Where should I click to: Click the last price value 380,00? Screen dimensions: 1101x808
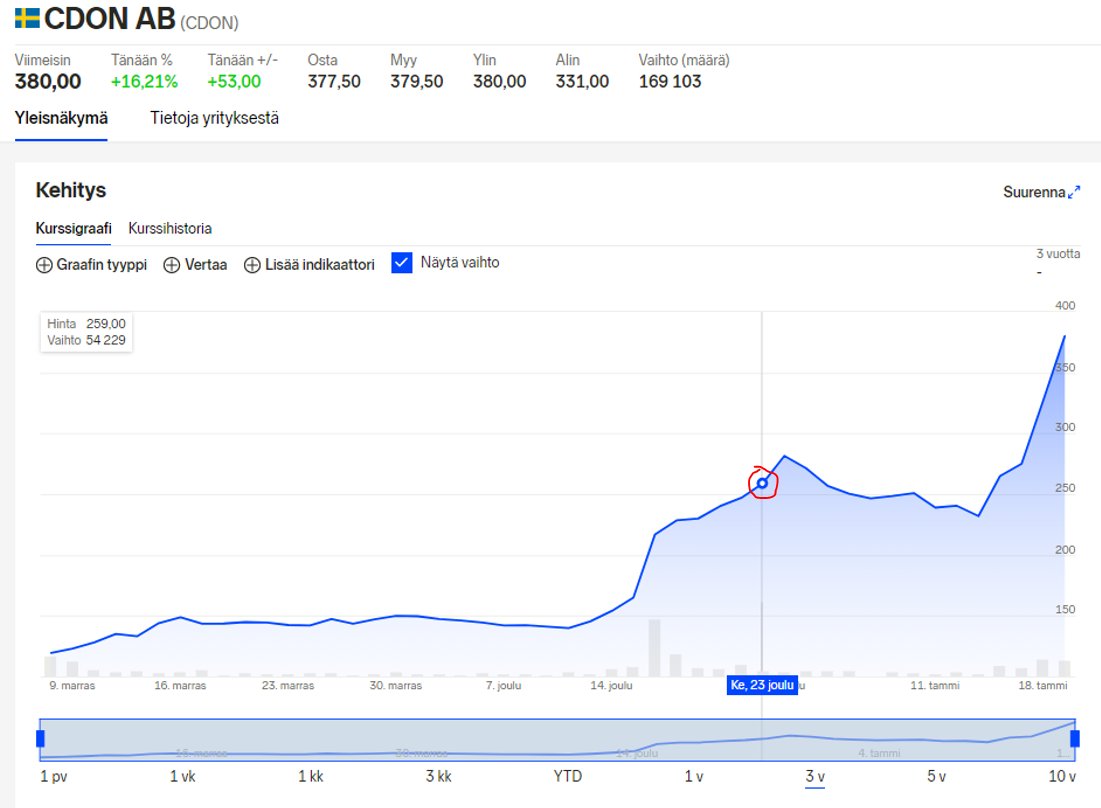(x=48, y=81)
